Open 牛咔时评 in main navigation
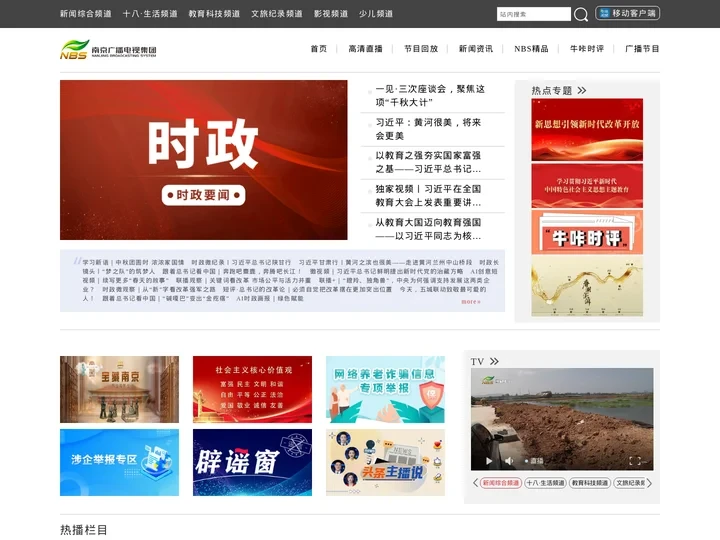This screenshot has height=540, width=720. (587, 49)
